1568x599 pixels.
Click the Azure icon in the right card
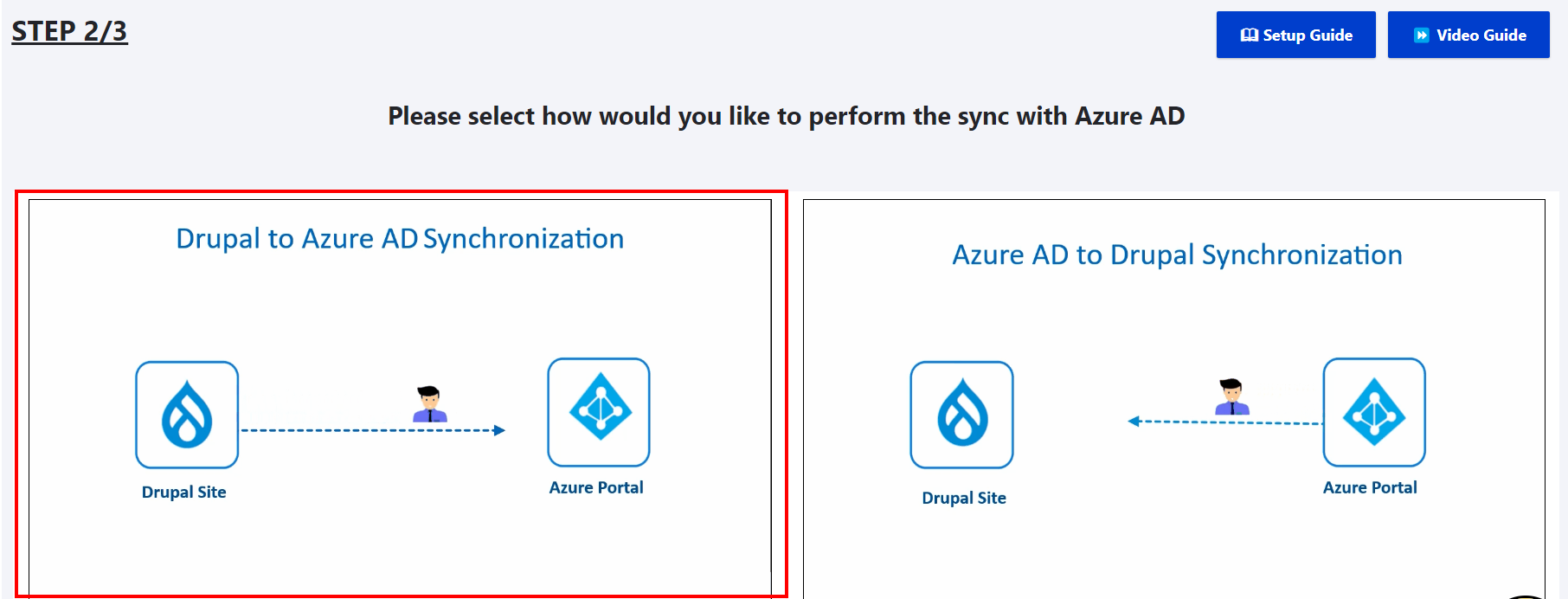coord(1373,412)
